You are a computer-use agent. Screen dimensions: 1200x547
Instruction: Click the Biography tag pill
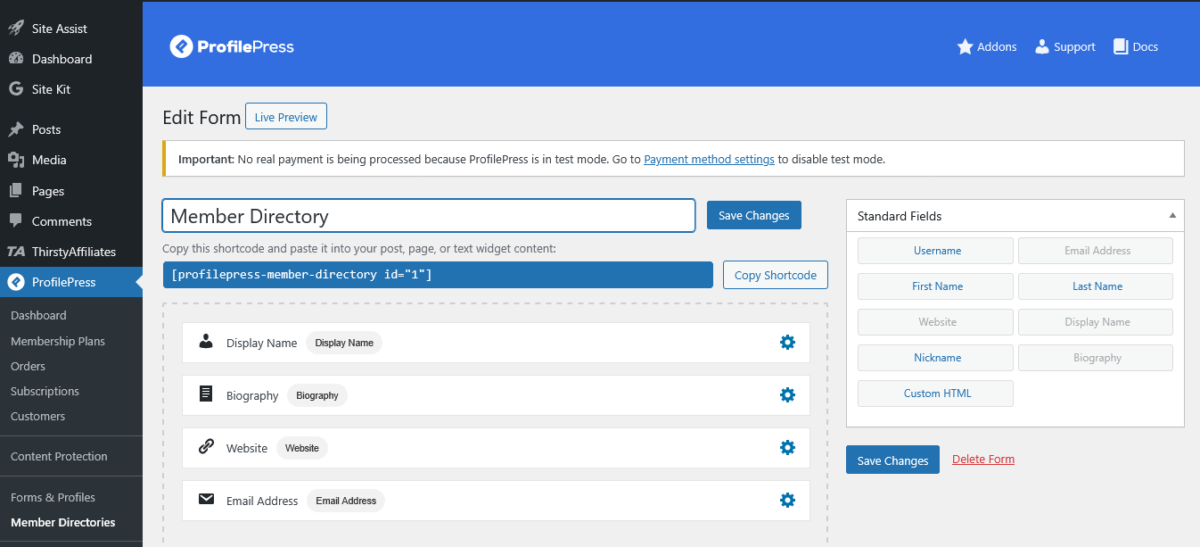click(x=317, y=395)
